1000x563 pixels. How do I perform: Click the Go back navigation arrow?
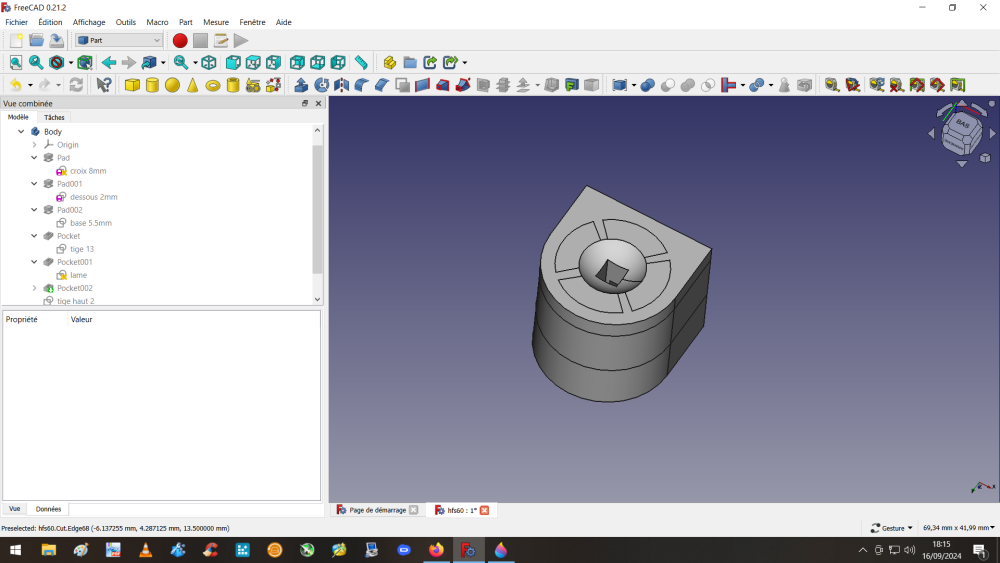click(x=108, y=62)
